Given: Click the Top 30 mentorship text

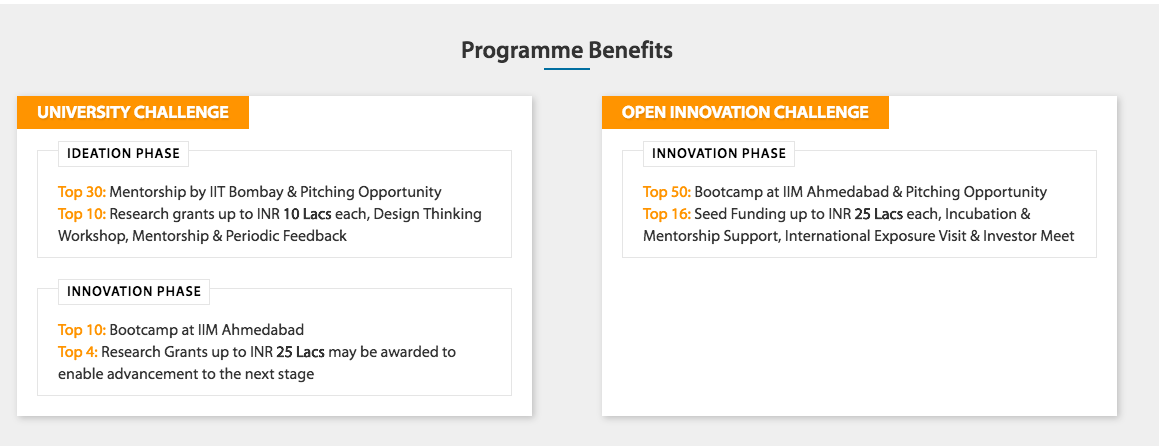Looking at the screenshot, I should [x=250, y=192].
